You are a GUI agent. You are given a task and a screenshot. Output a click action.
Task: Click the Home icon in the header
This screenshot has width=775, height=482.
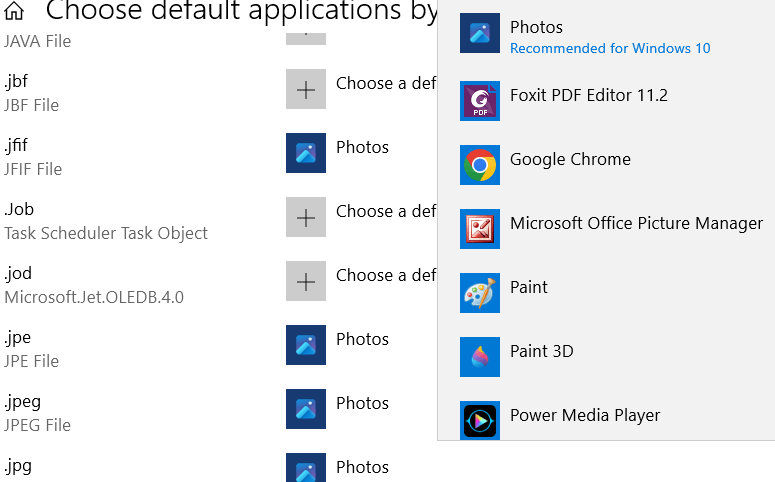click(x=14, y=12)
